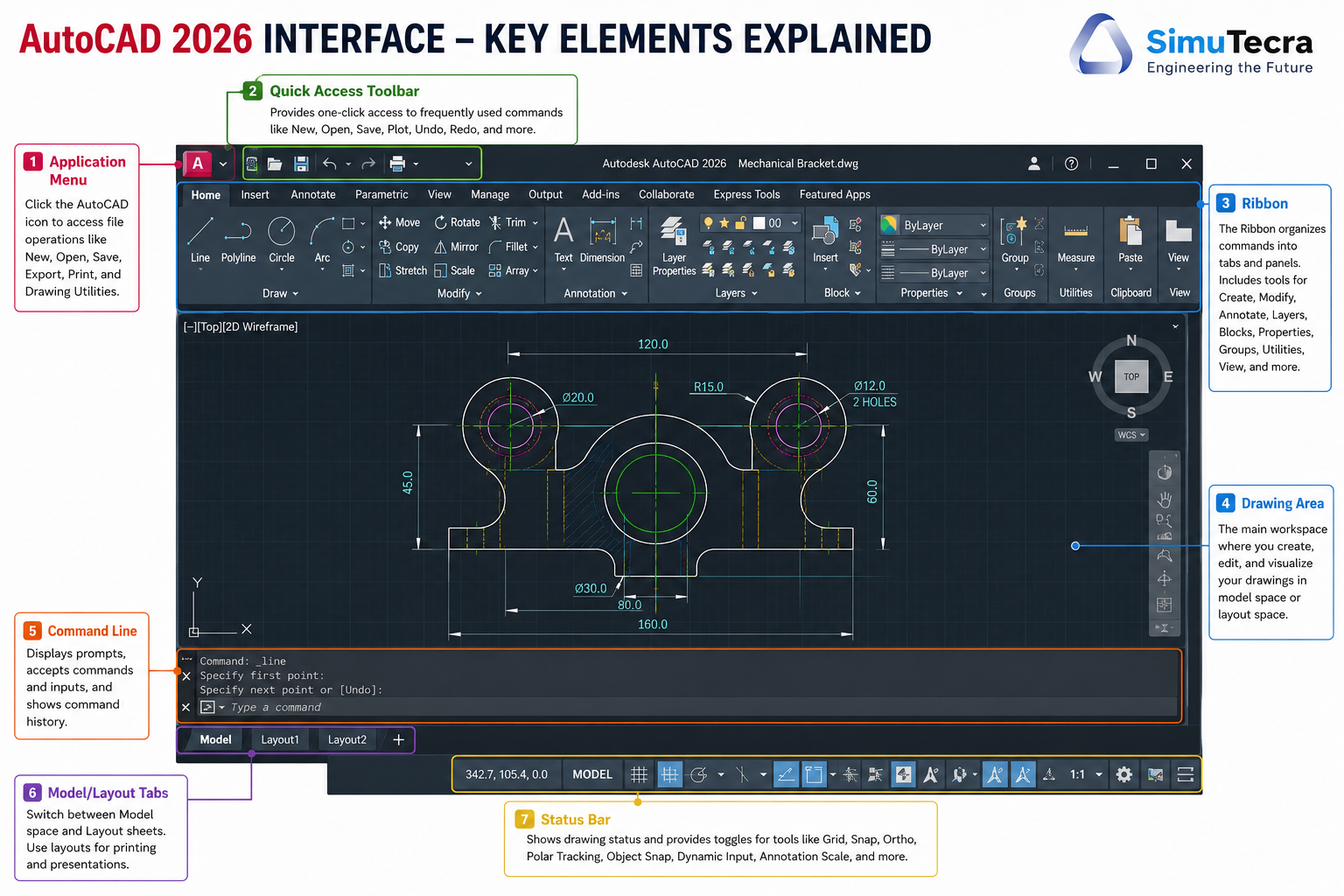Viewport: 1344px width, 896px height.
Task: Open the annotation scale 1:1 dropdown
Action: tap(1085, 774)
